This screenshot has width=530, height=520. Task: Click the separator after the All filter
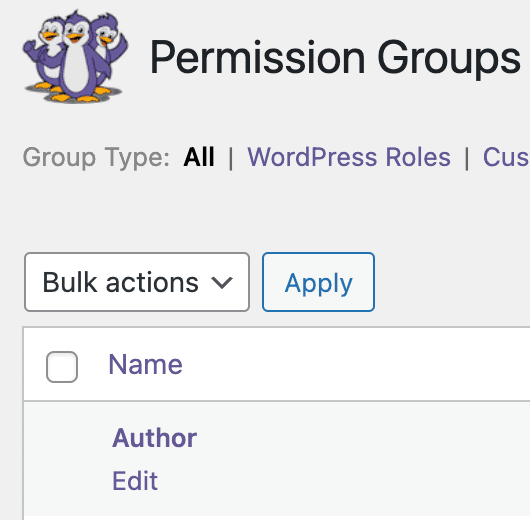(231, 158)
